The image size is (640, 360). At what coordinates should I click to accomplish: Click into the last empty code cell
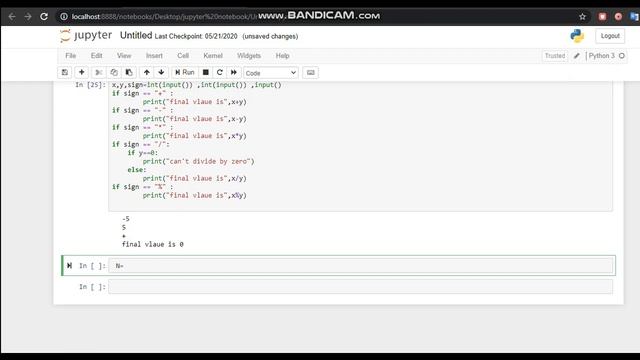tap(361, 287)
